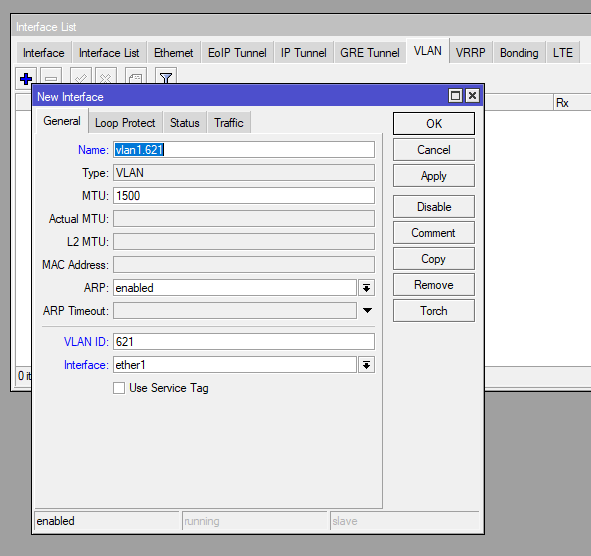Viewport: 591px width, 556px height.
Task: Open the Bonding tab
Action: [519, 53]
